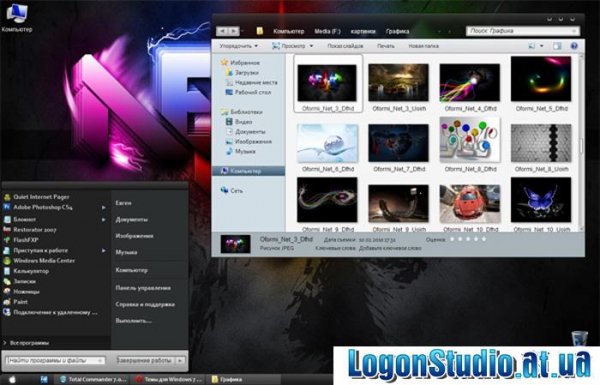Open shutdown options arrow next to Завершение работы
The image size is (600, 385).
tap(180, 360)
